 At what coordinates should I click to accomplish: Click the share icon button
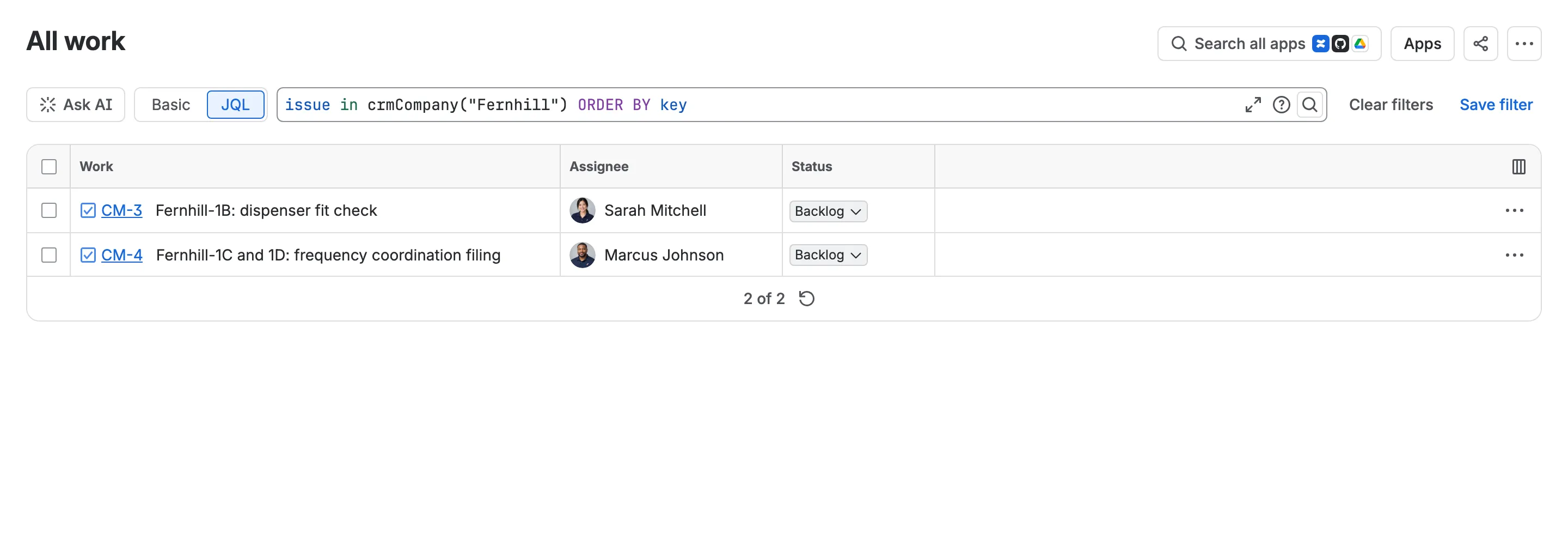(1480, 44)
